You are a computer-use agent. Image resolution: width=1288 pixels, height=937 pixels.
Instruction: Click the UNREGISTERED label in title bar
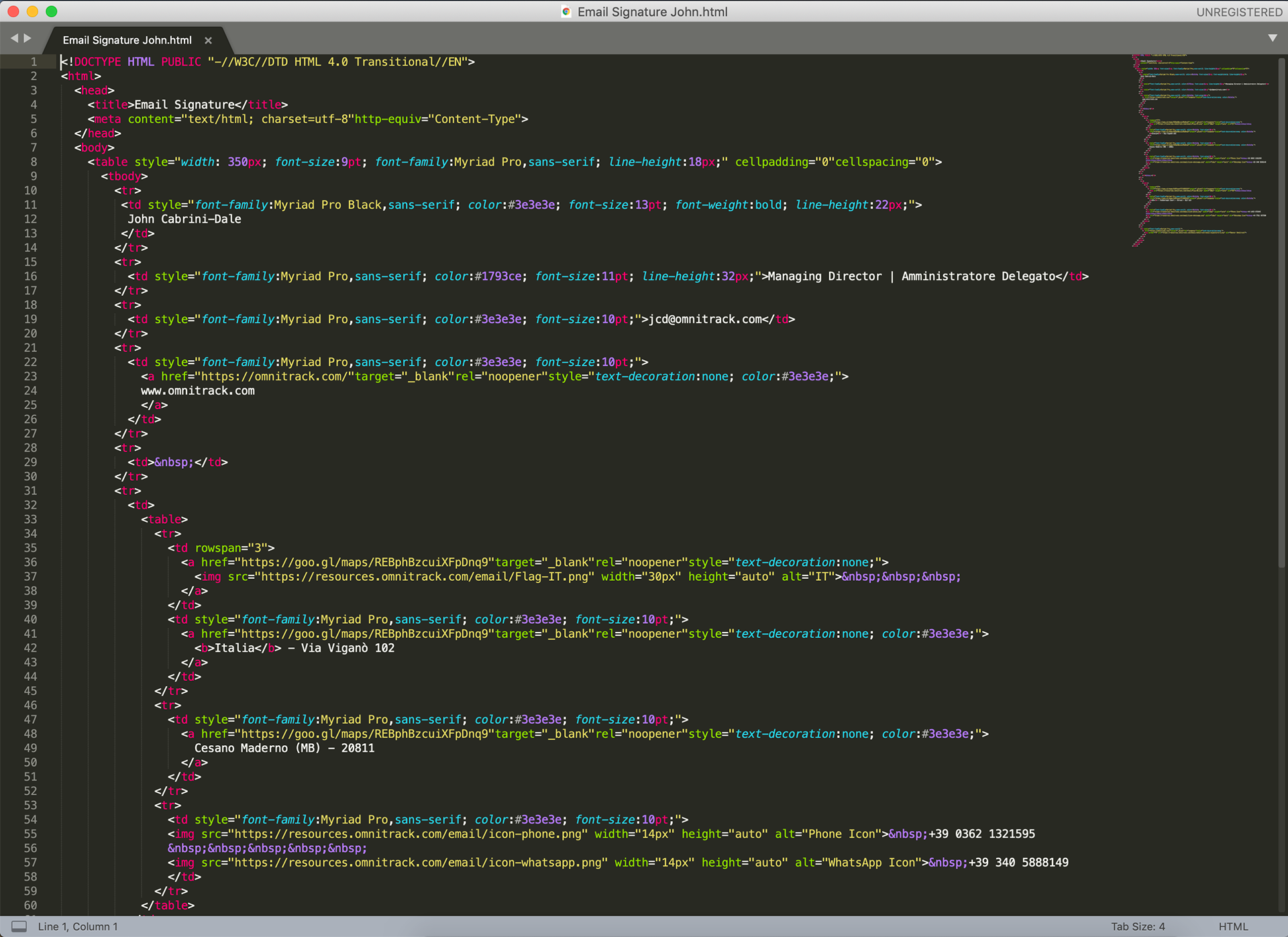pos(1239,12)
